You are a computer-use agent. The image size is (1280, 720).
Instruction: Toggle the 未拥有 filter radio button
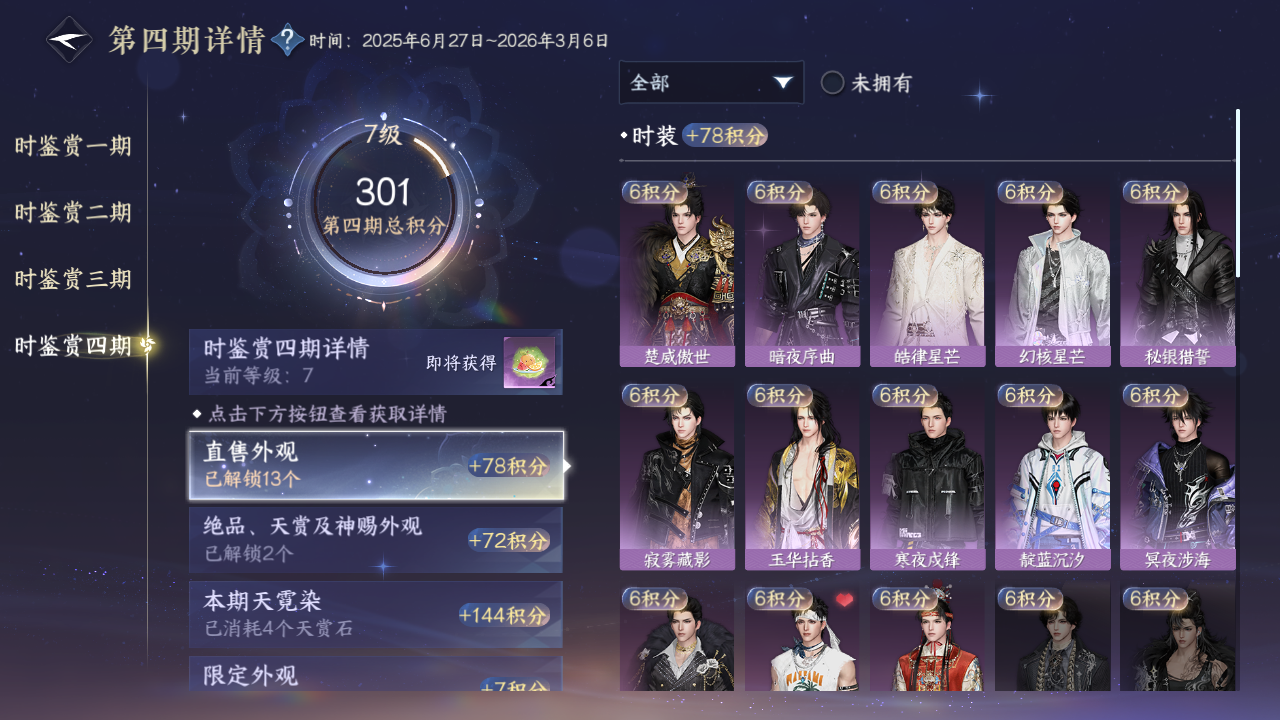(832, 83)
